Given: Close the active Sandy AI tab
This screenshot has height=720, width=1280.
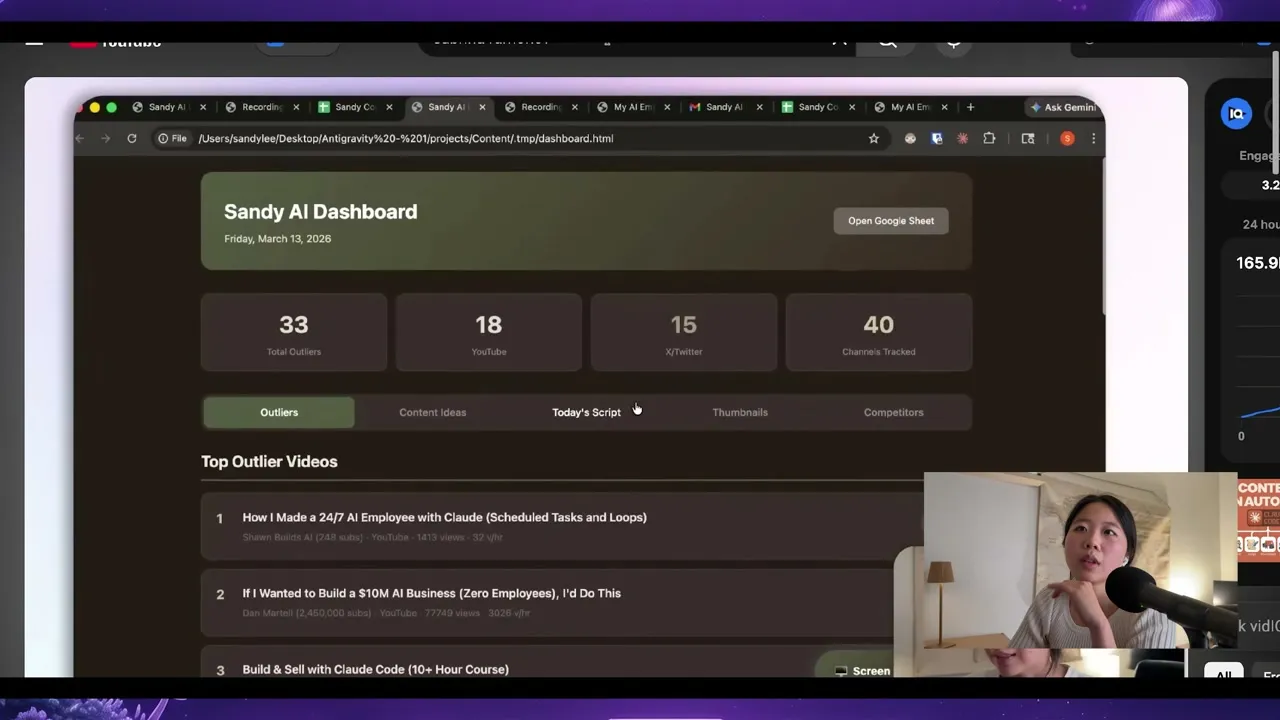Looking at the screenshot, I should click(482, 107).
